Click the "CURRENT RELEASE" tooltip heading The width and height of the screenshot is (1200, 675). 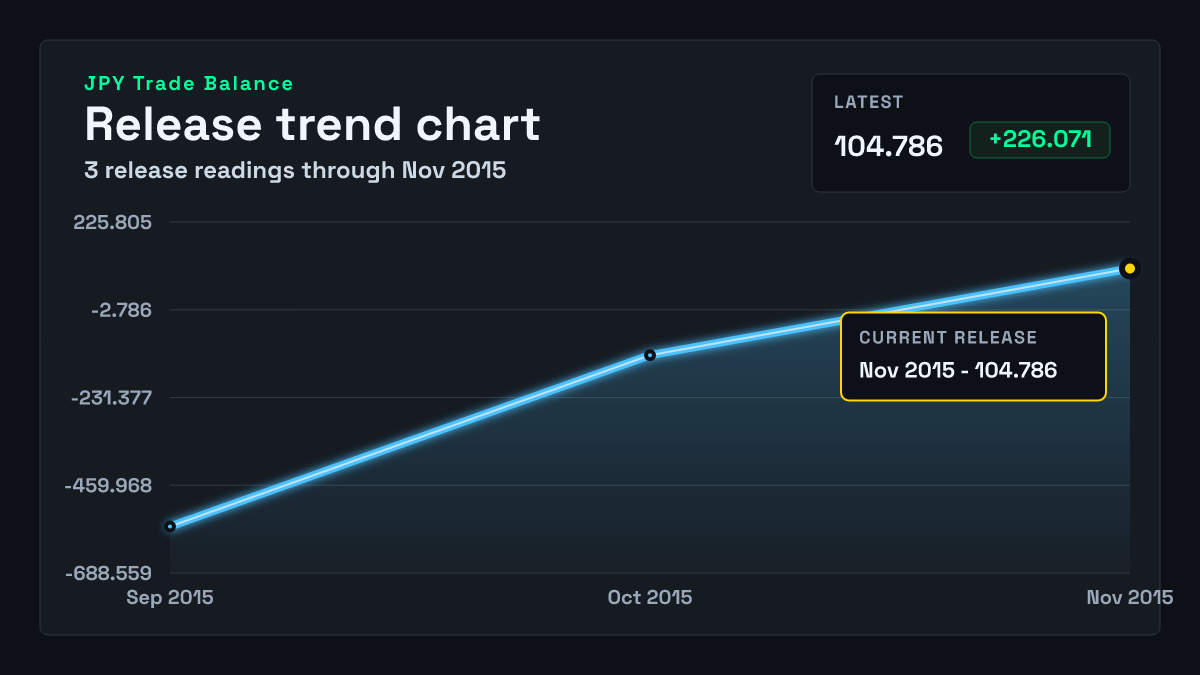click(x=948, y=338)
